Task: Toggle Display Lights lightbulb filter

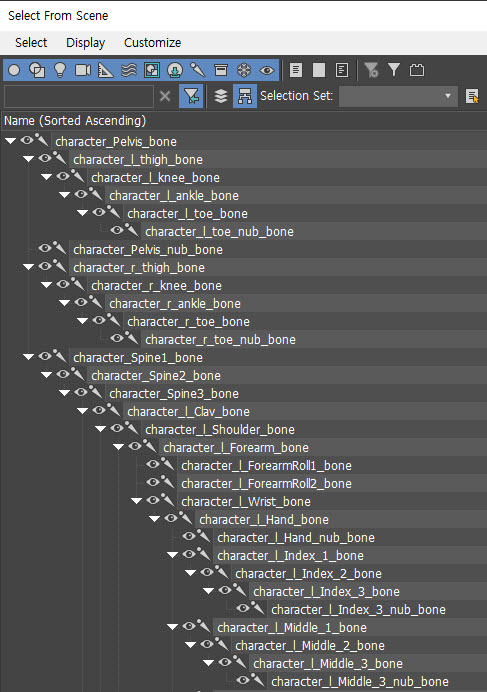Action: (x=60, y=70)
